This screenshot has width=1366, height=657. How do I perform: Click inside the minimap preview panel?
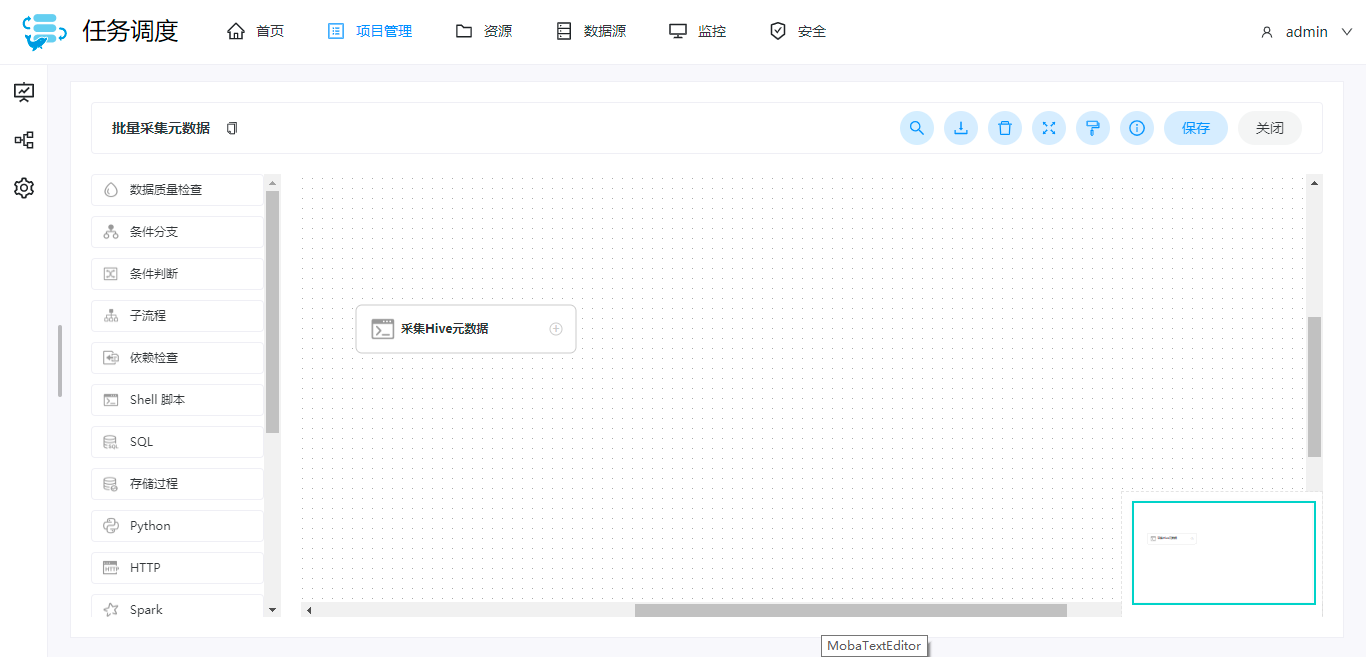(x=1223, y=552)
